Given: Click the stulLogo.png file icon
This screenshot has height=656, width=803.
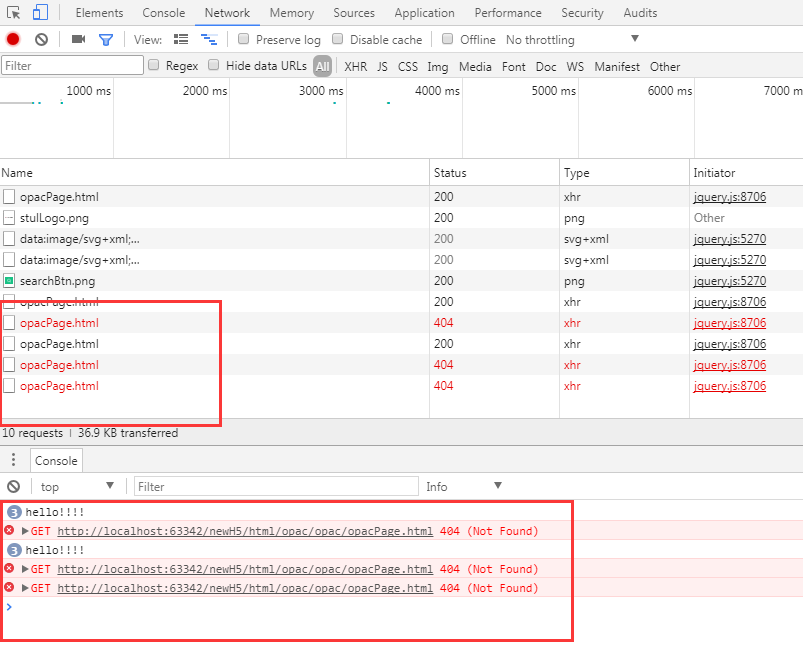Looking at the screenshot, I should click(x=9, y=218).
